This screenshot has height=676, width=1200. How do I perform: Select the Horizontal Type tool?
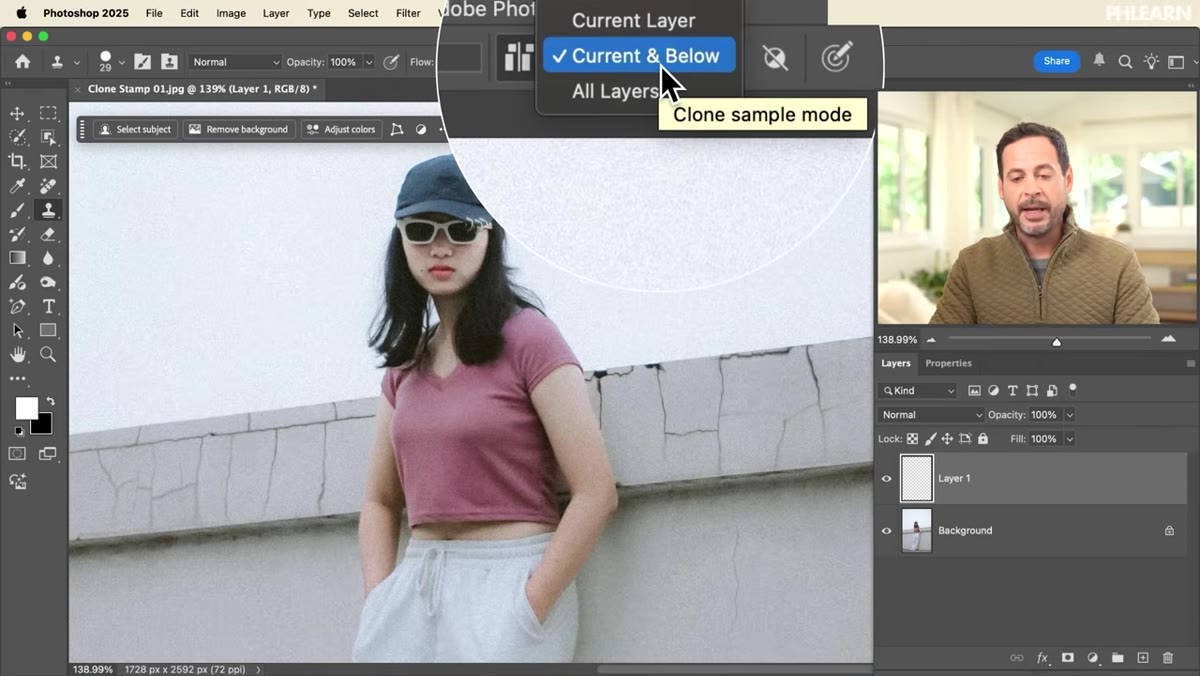click(48, 307)
